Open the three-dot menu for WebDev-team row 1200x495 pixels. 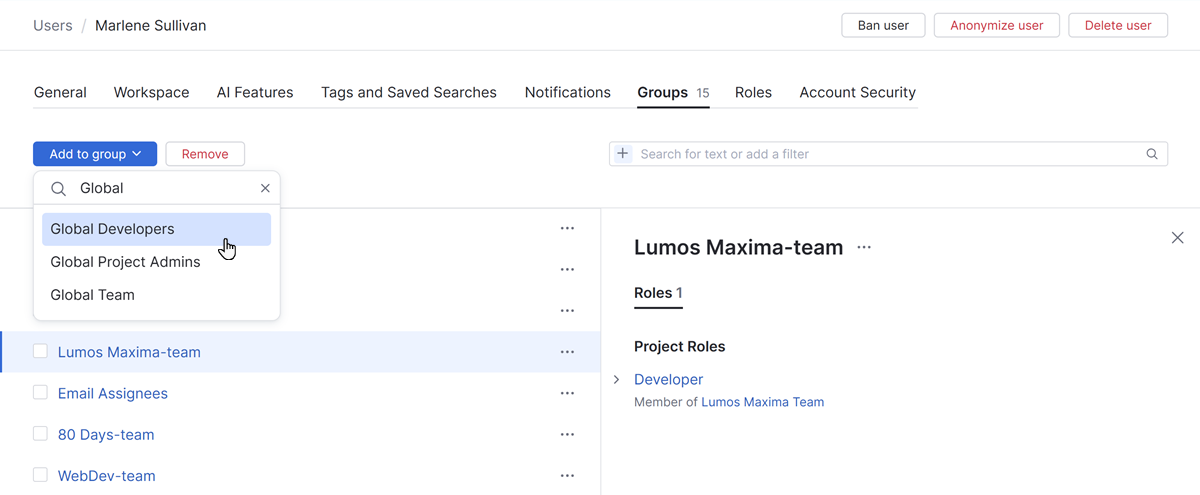(567, 476)
